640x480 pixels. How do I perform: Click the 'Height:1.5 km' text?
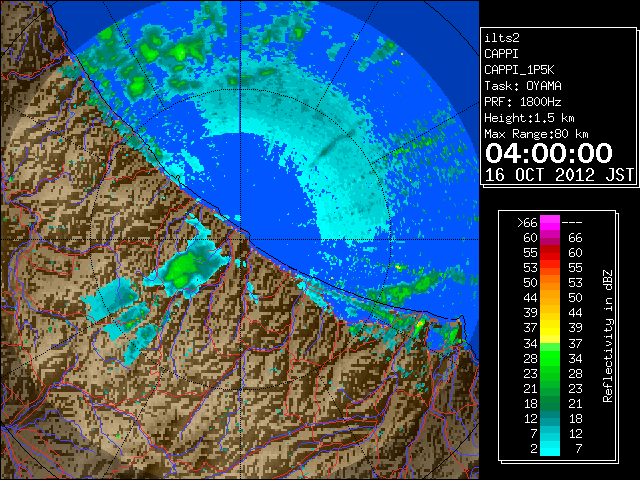tap(529, 118)
